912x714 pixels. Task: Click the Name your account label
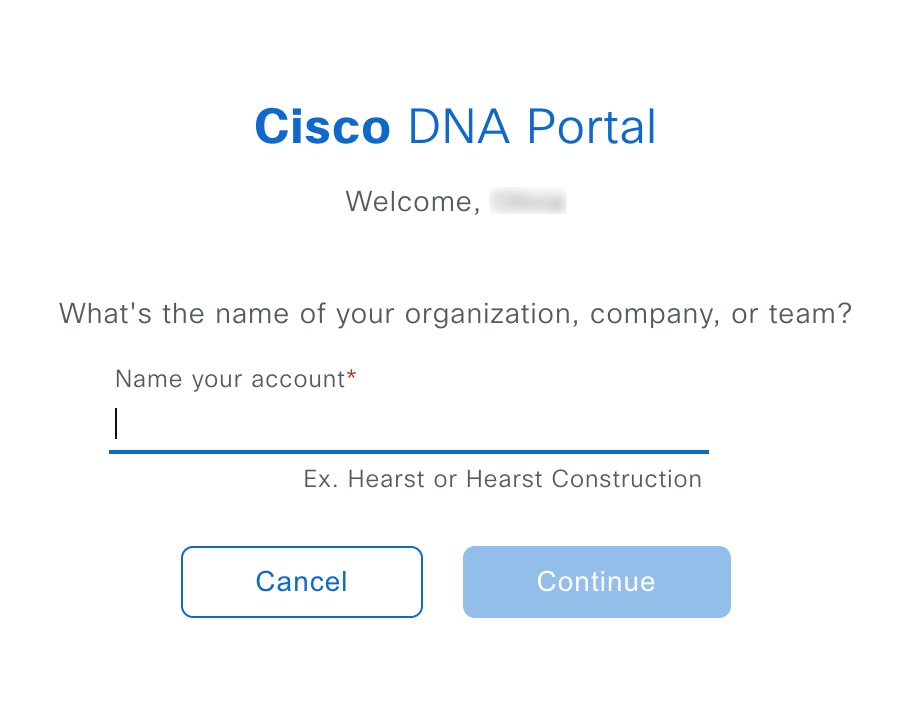(x=228, y=379)
